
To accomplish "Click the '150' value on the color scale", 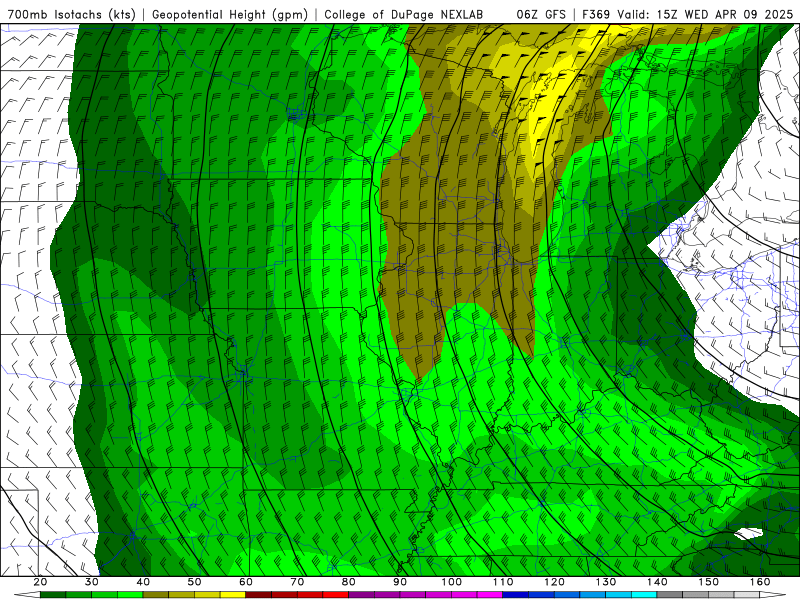I will (x=709, y=582).
